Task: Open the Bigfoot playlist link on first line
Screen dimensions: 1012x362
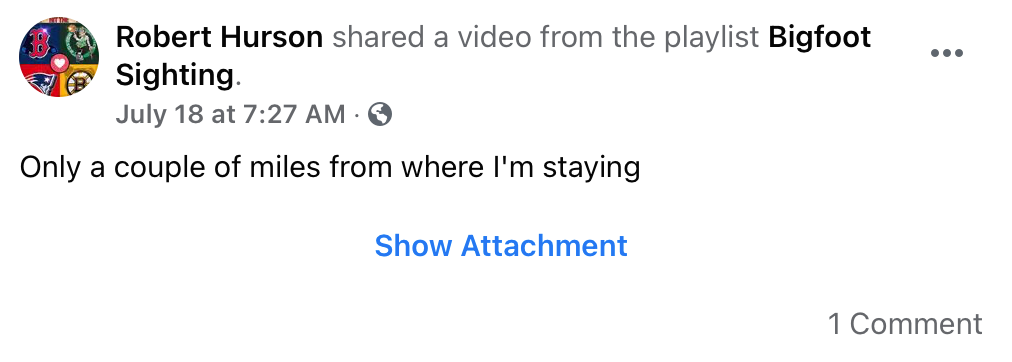Action: pos(820,38)
